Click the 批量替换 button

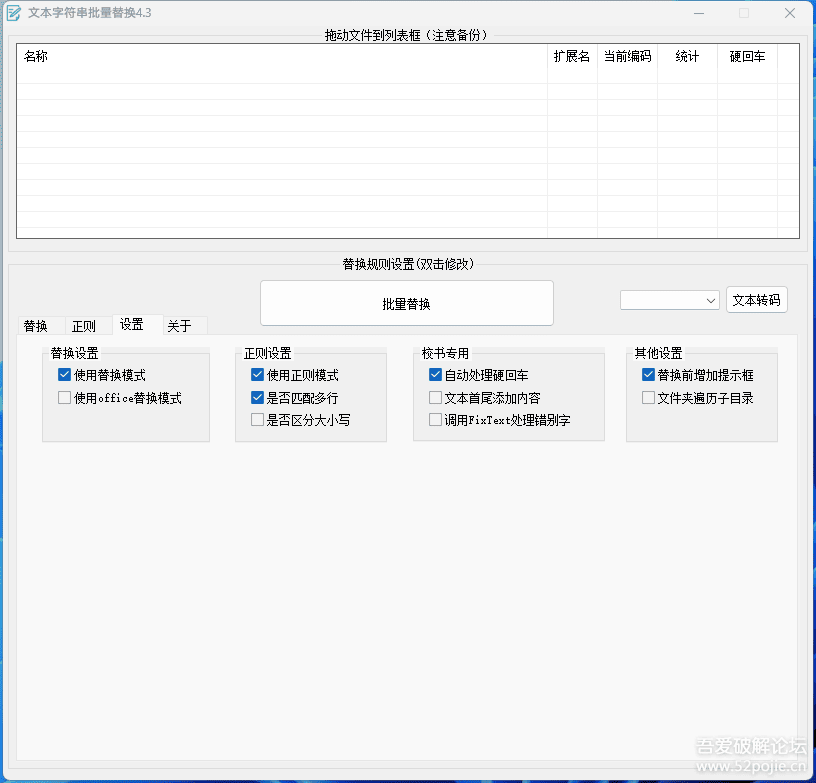(406, 303)
